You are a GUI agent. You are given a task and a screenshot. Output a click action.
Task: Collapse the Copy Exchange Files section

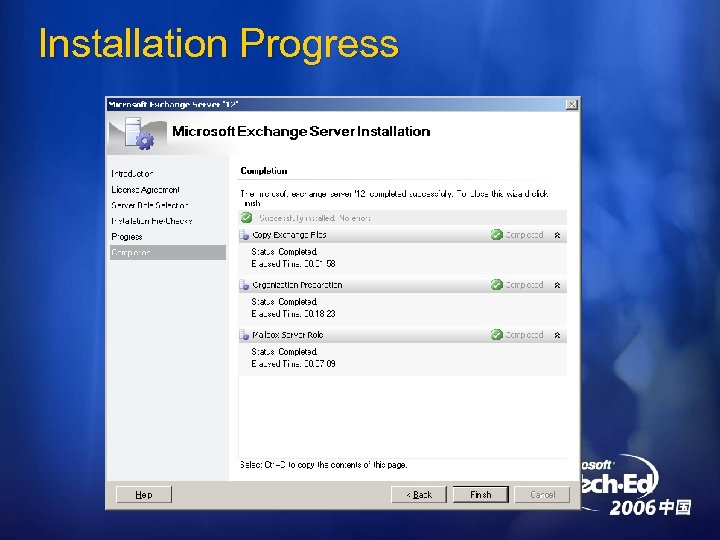pyautogui.click(x=557, y=235)
